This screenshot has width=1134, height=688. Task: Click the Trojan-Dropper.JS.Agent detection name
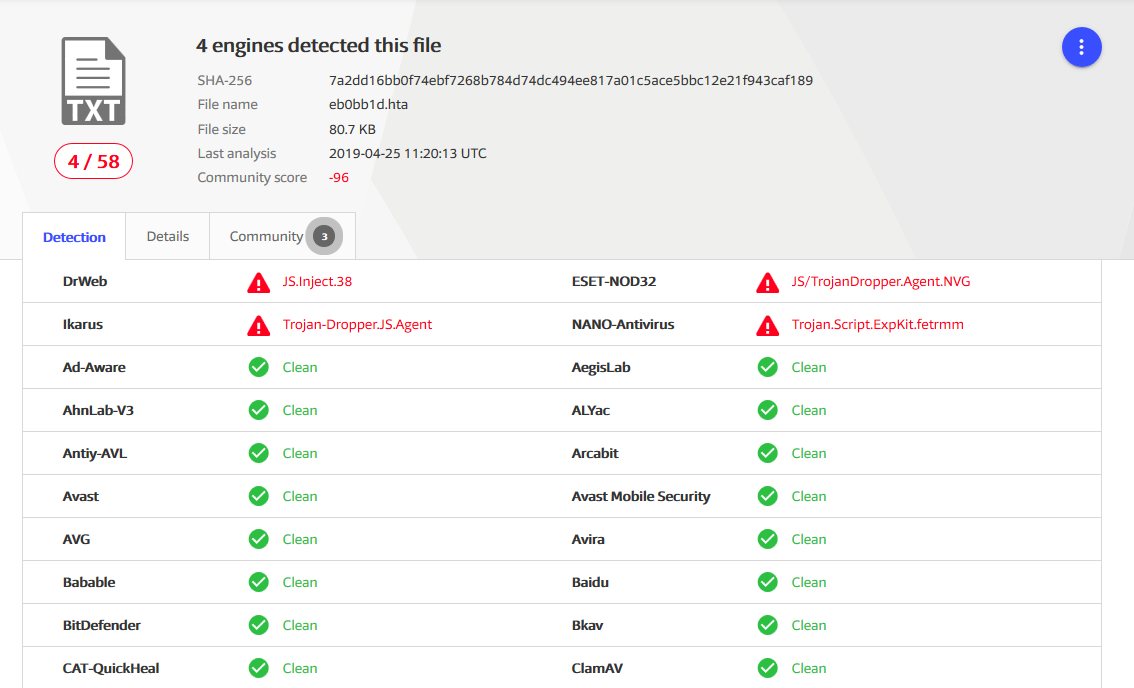pyautogui.click(x=357, y=325)
